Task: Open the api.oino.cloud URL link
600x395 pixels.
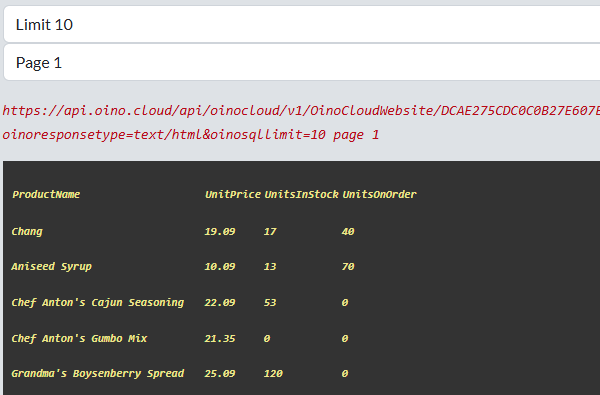Action: [301, 111]
